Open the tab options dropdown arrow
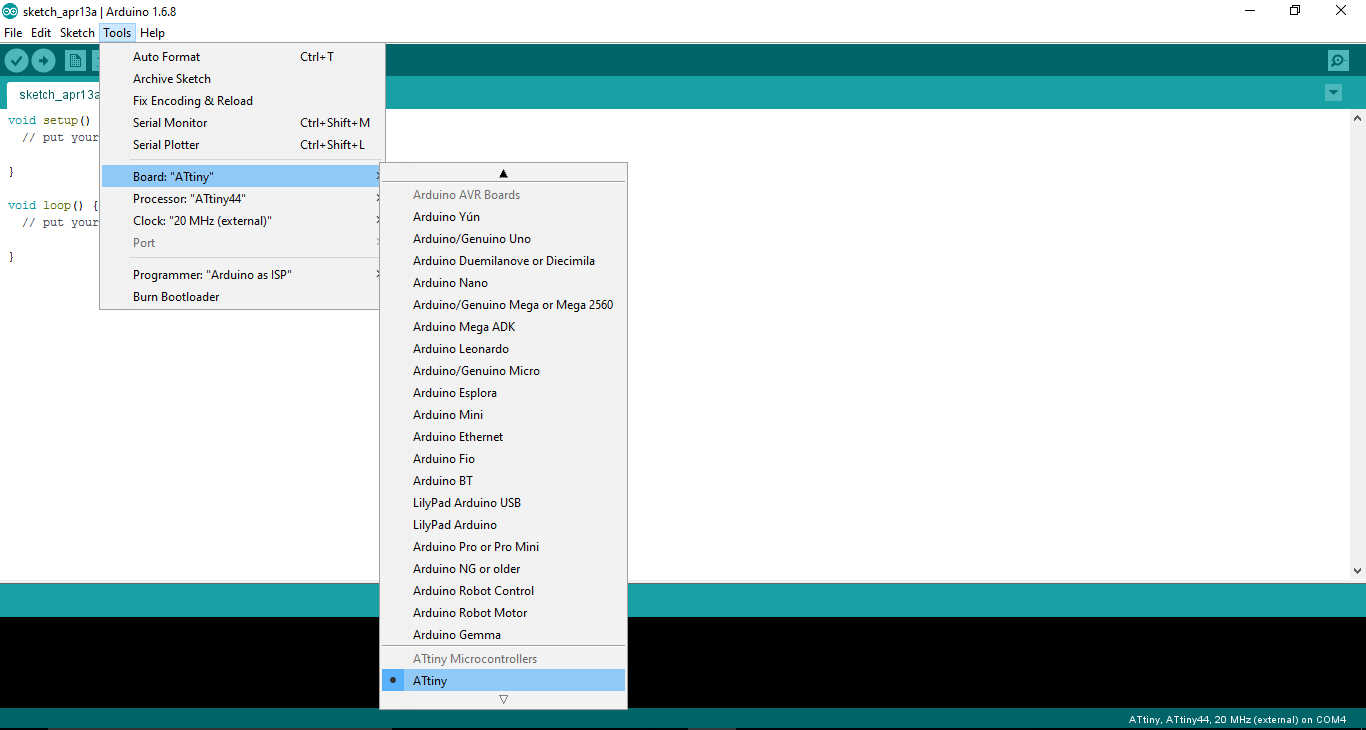Viewport: 1366px width, 730px height. (1333, 93)
